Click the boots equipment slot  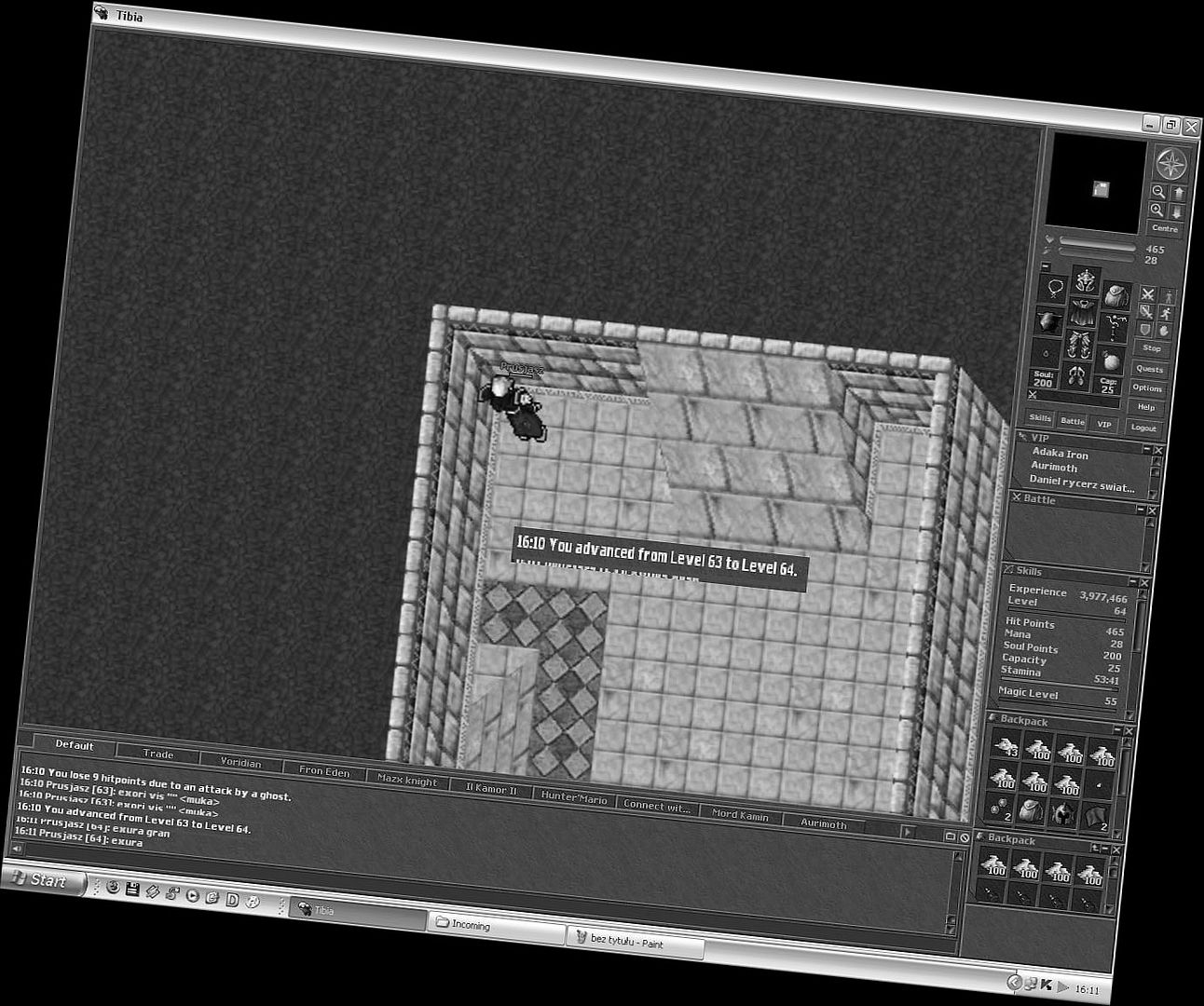pyautogui.click(x=1075, y=376)
